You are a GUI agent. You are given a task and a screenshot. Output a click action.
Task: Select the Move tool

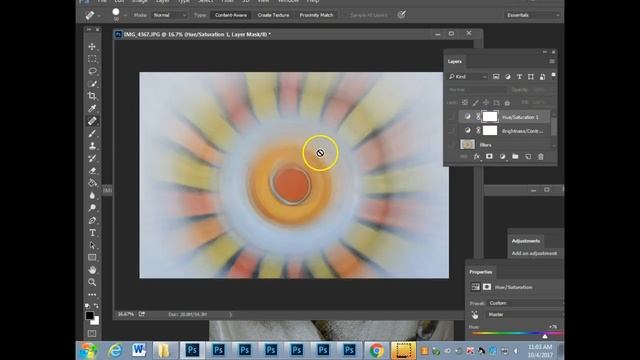92,47
